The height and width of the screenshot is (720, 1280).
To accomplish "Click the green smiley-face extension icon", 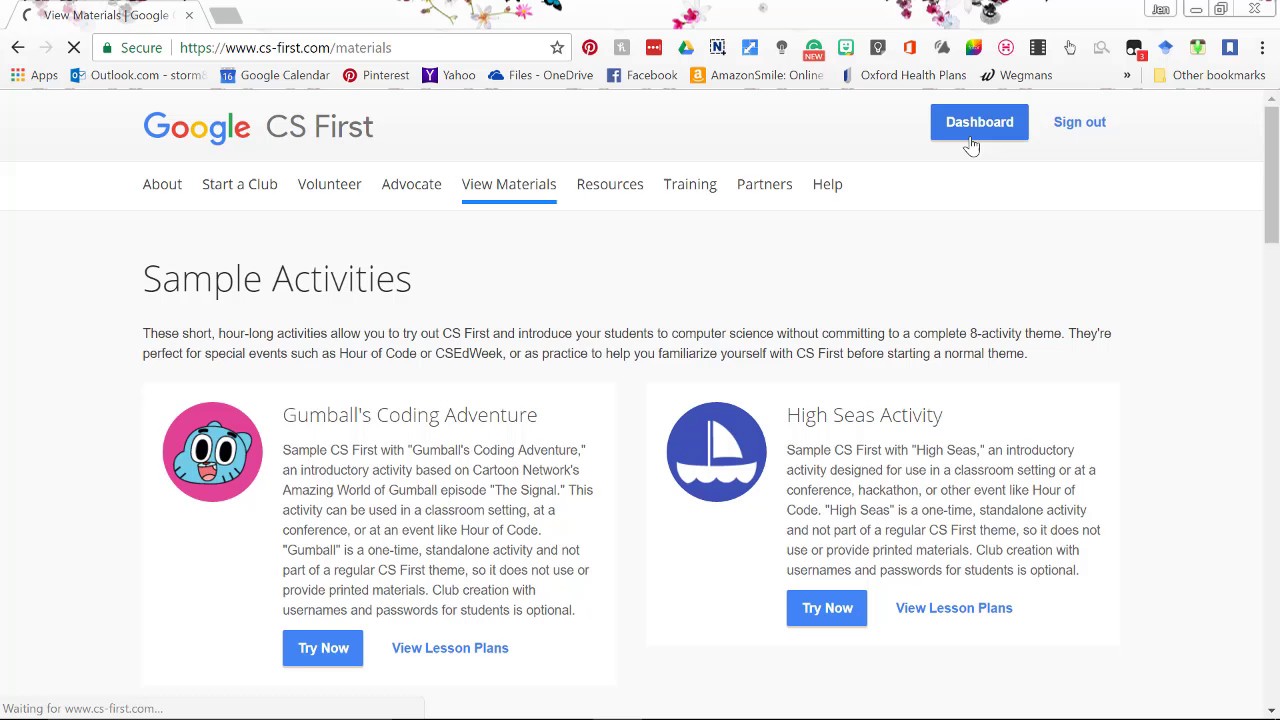I will (846, 48).
